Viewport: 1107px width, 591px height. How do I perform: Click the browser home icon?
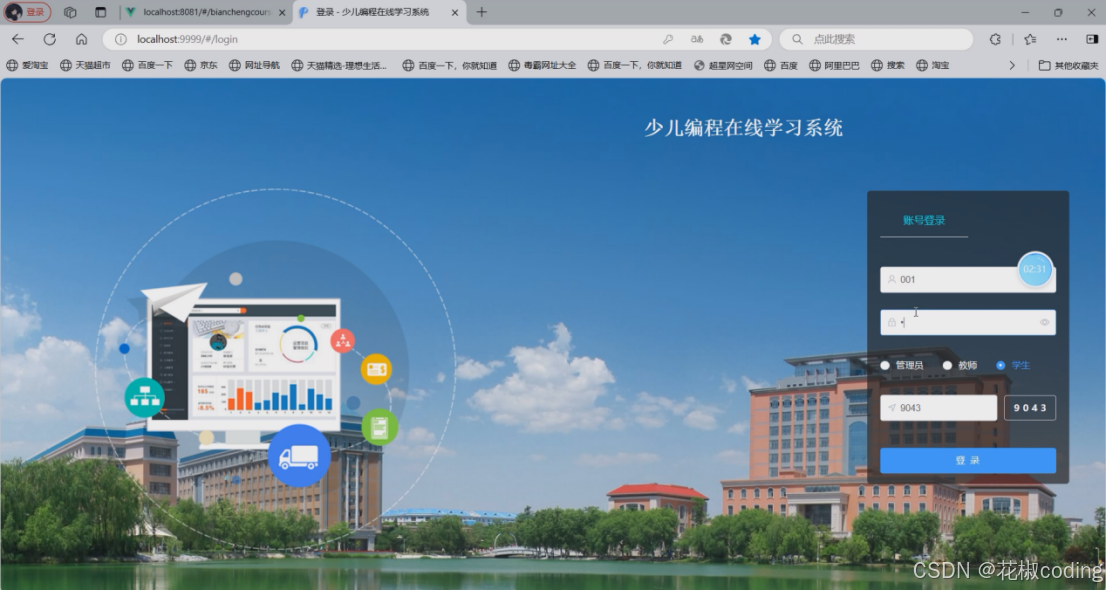[83, 38]
